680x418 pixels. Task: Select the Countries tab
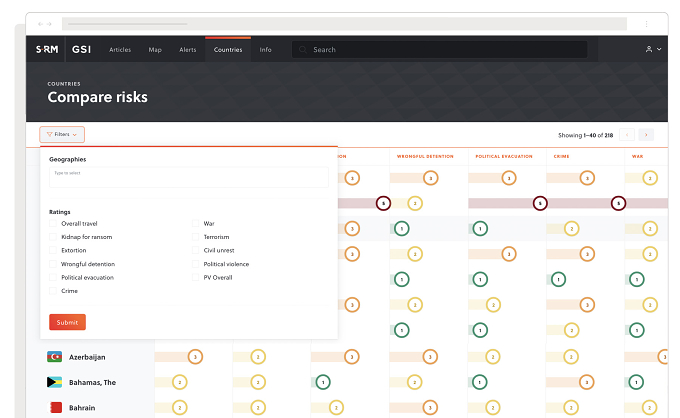point(228,49)
